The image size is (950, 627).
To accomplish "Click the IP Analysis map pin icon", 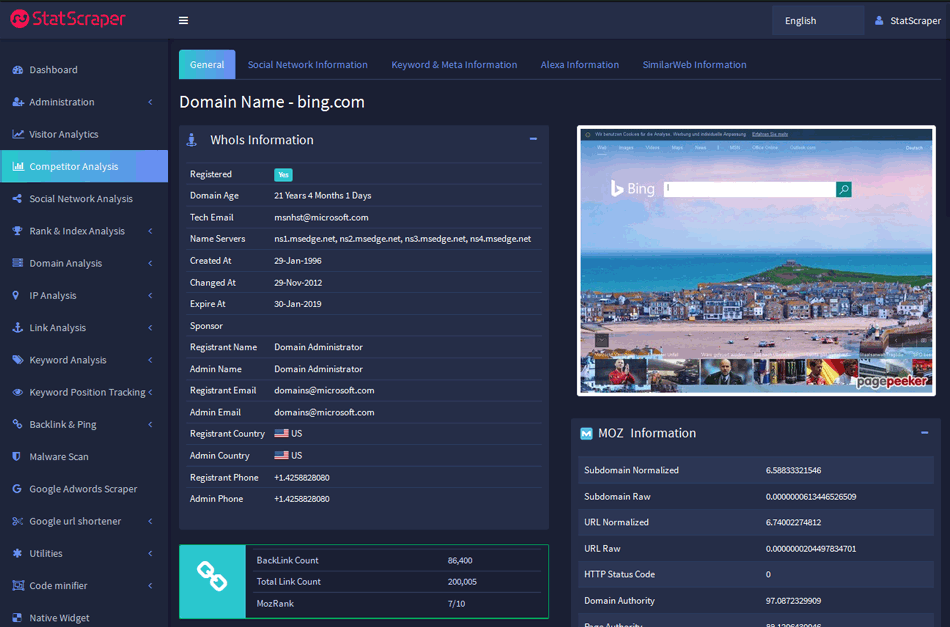I will (x=16, y=295).
